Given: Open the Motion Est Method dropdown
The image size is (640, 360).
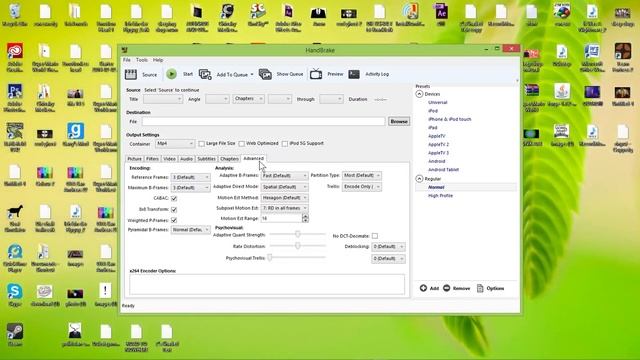Looking at the screenshot, I should (284, 198).
